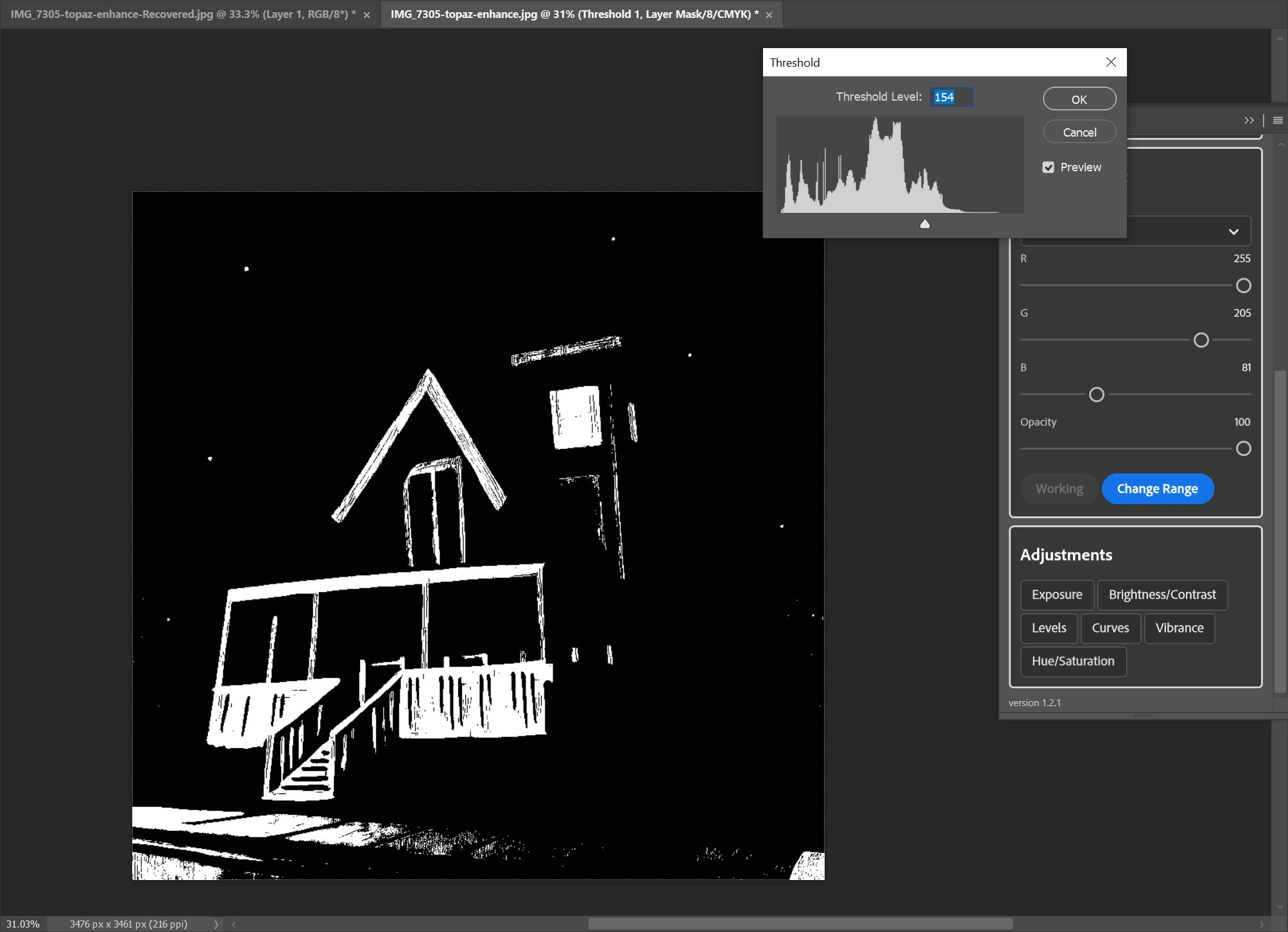Click the Threshold Level input field
Image resolution: width=1288 pixels, height=932 pixels.
coord(952,97)
